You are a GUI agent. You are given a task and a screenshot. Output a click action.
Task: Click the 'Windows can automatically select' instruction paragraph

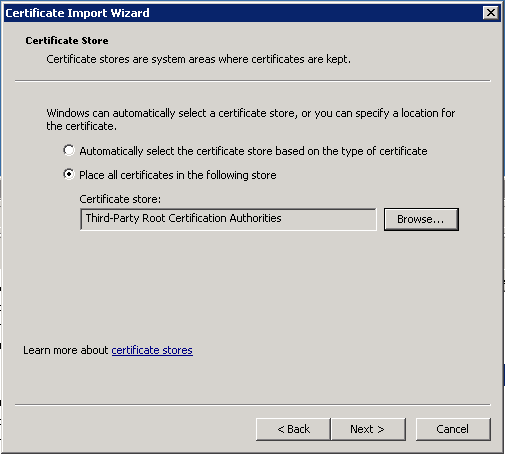click(251, 120)
